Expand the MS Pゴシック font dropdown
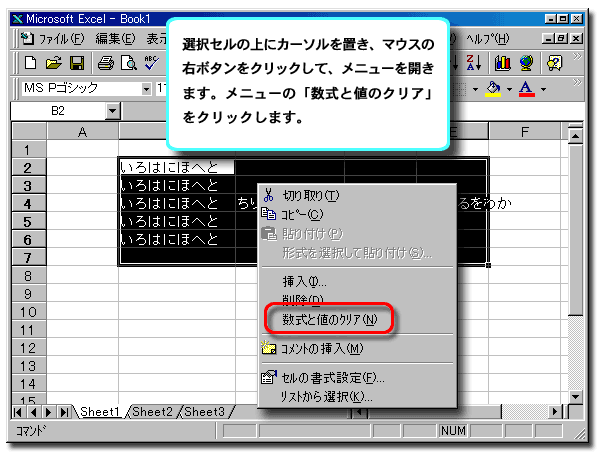 (x=146, y=89)
